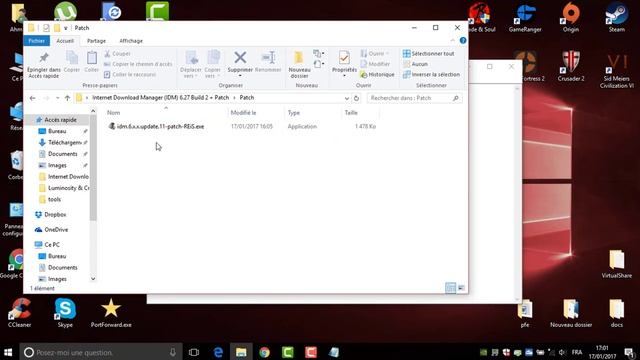Screen dimensions: 640x360
Task: Go back with the back arrow
Action: pos(33,98)
